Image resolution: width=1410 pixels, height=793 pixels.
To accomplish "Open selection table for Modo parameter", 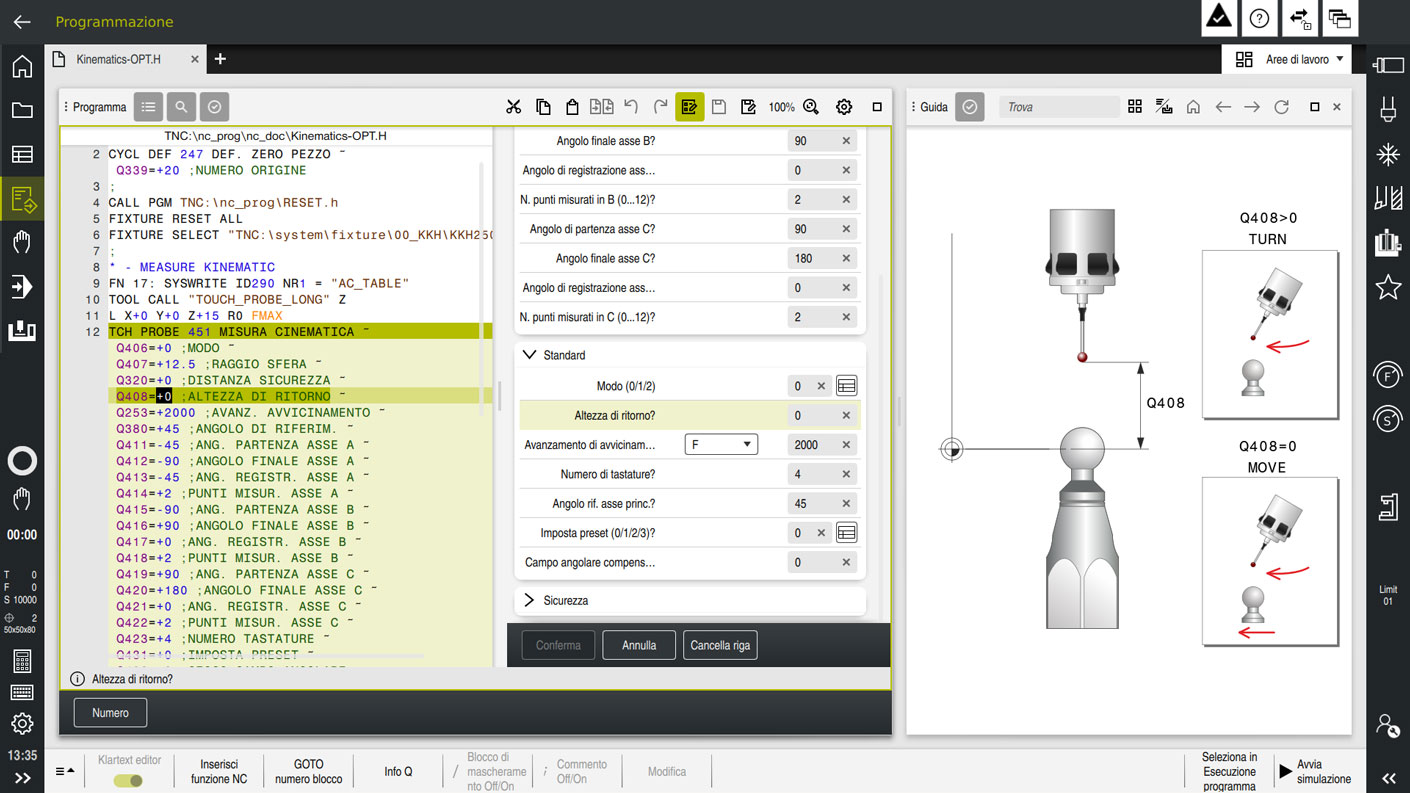I will tap(846, 386).
